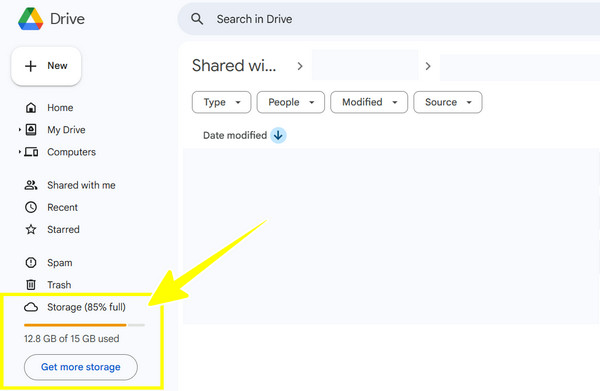Image resolution: width=600 pixels, height=391 pixels.
Task: Open the Spam folder
Action: click(x=60, y=263)
